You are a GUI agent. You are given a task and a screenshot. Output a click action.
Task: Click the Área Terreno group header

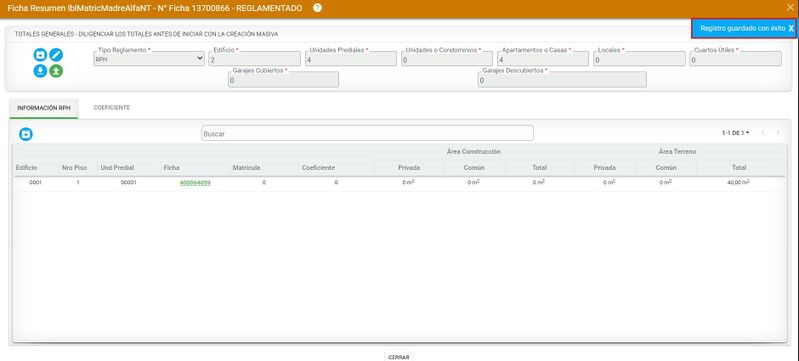[677, 151]
